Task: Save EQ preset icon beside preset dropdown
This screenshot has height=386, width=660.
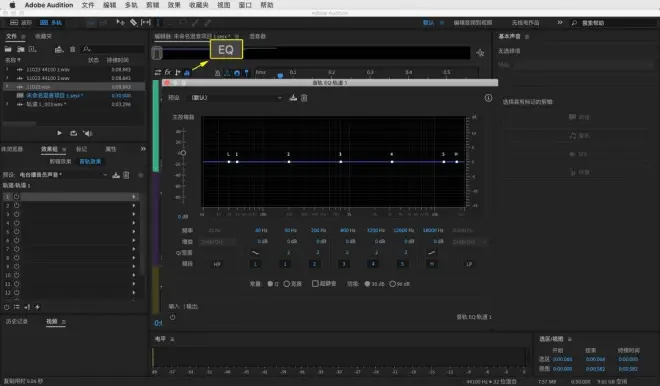Action: tap(293, 98)
